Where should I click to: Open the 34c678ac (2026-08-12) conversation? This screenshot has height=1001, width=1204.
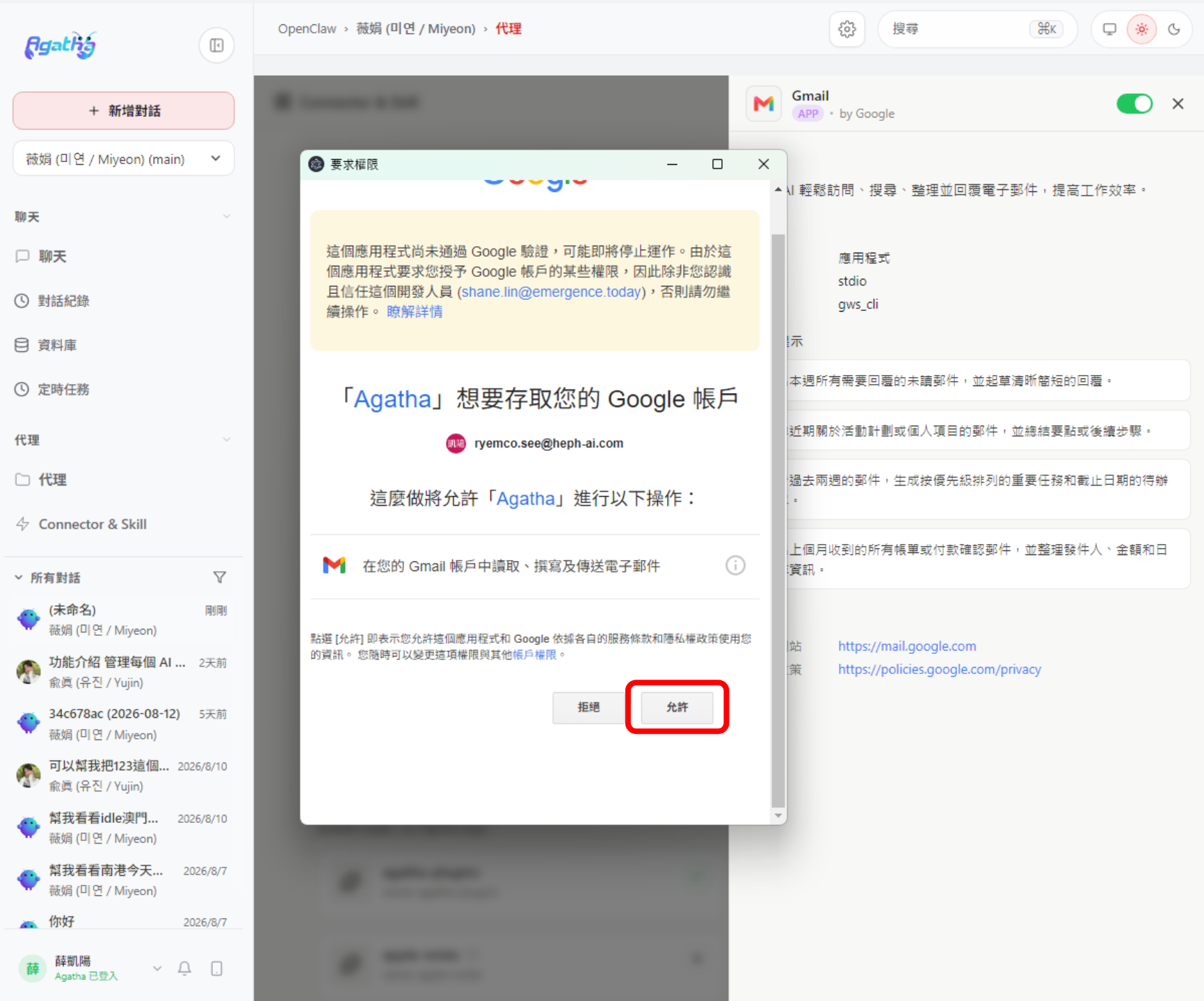click(124, 723)
